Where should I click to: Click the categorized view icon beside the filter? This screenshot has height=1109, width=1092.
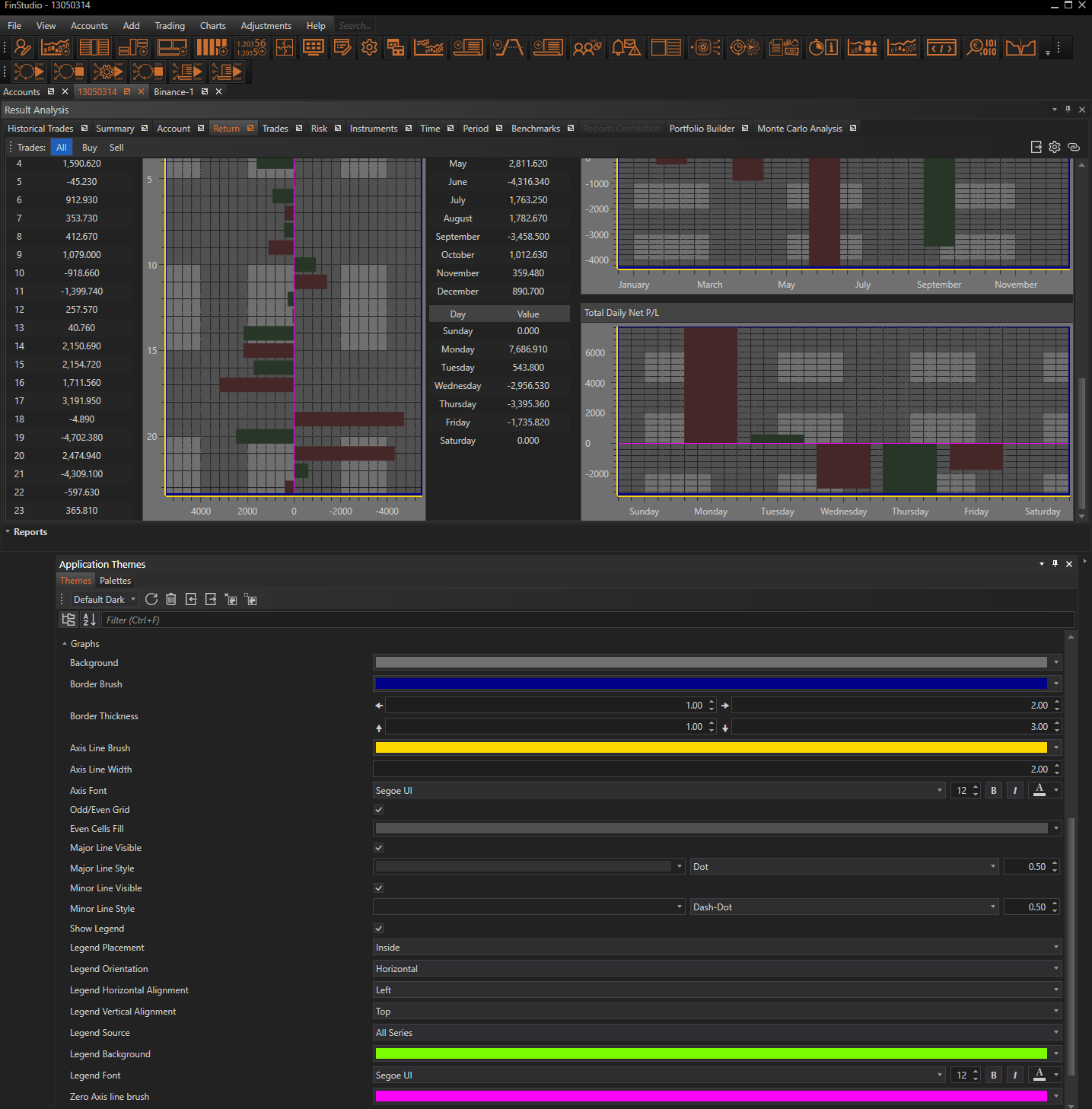(x=68, y=620)
